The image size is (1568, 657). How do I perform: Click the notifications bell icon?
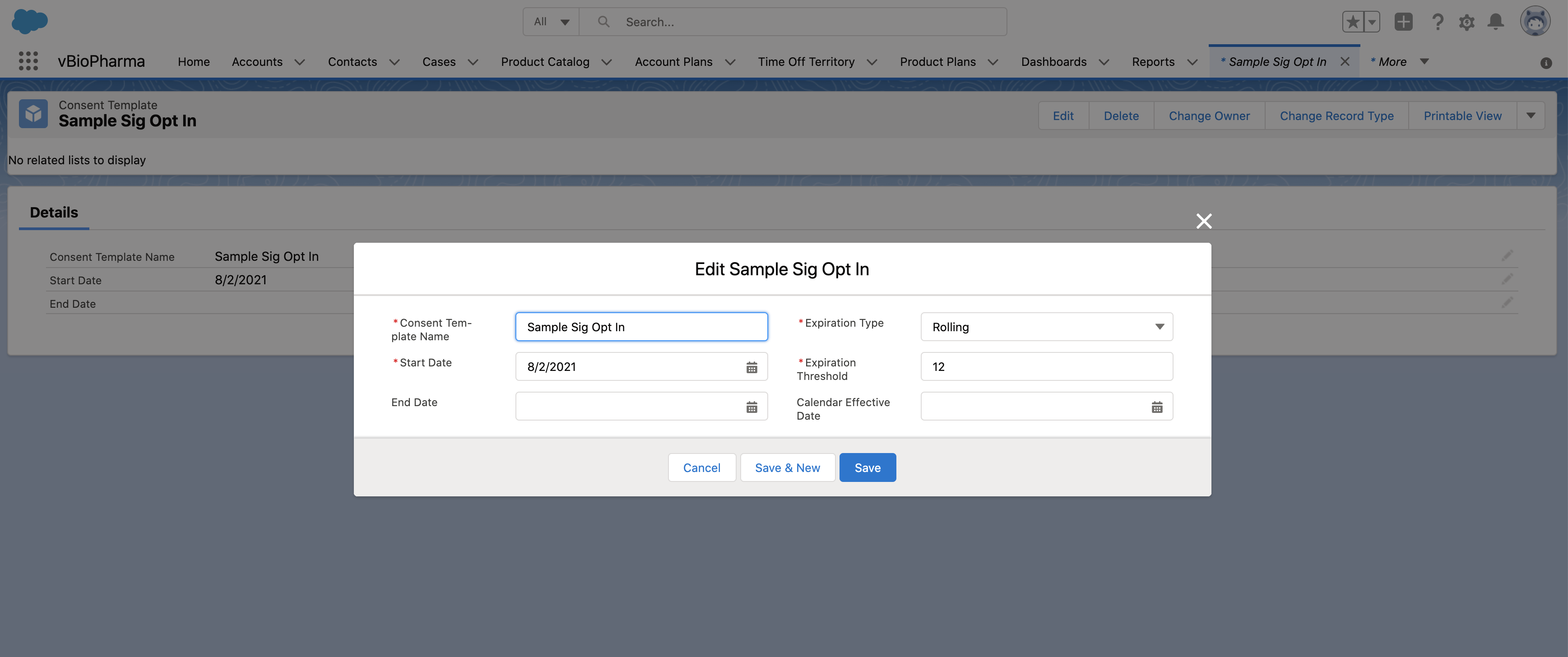click(x=1495, y=22)
